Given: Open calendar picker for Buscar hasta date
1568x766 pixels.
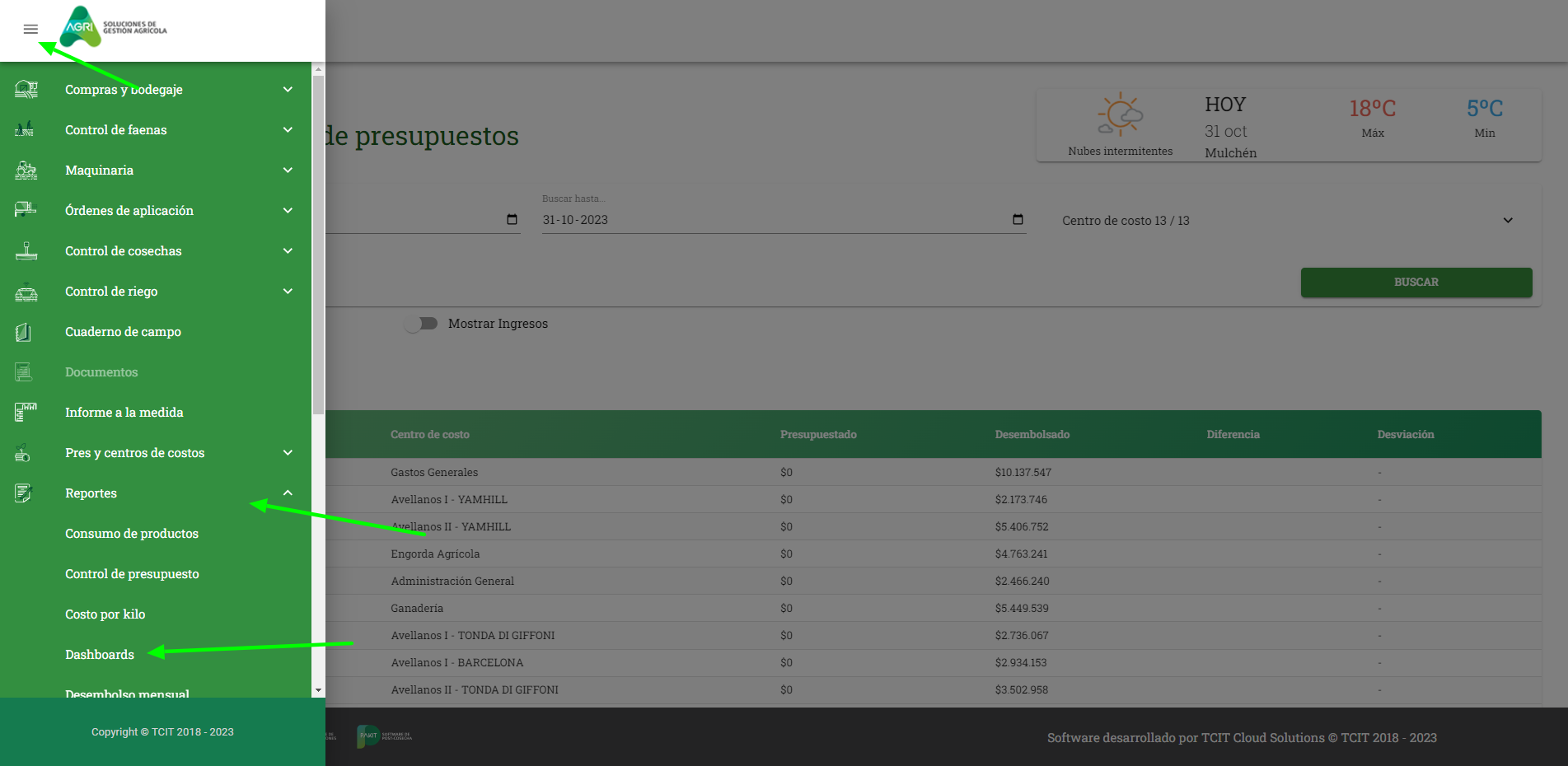Looking at the screenshot, I should (1018, 219).
